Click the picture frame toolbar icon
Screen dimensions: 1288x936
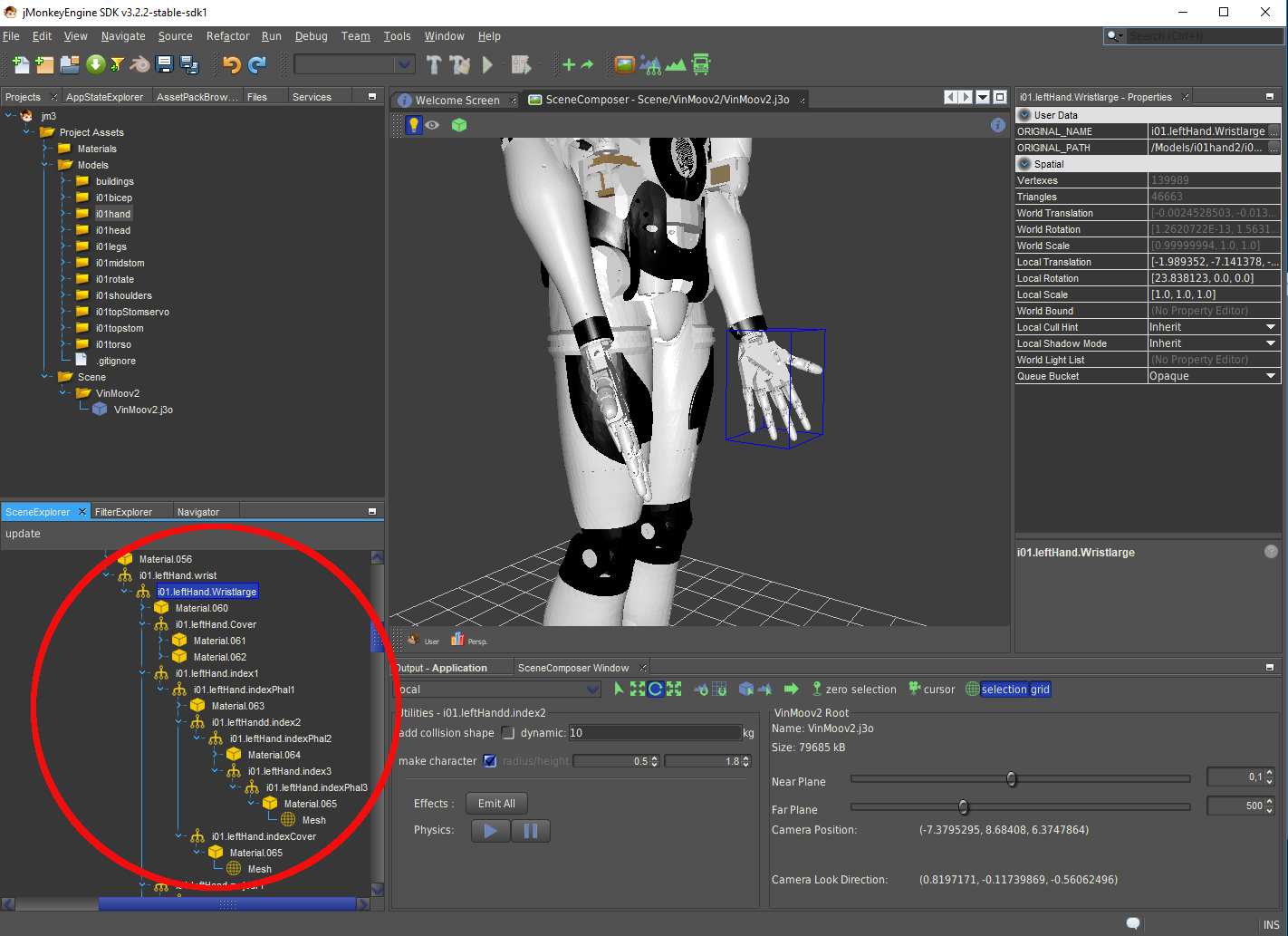click(x=624, y=64)
